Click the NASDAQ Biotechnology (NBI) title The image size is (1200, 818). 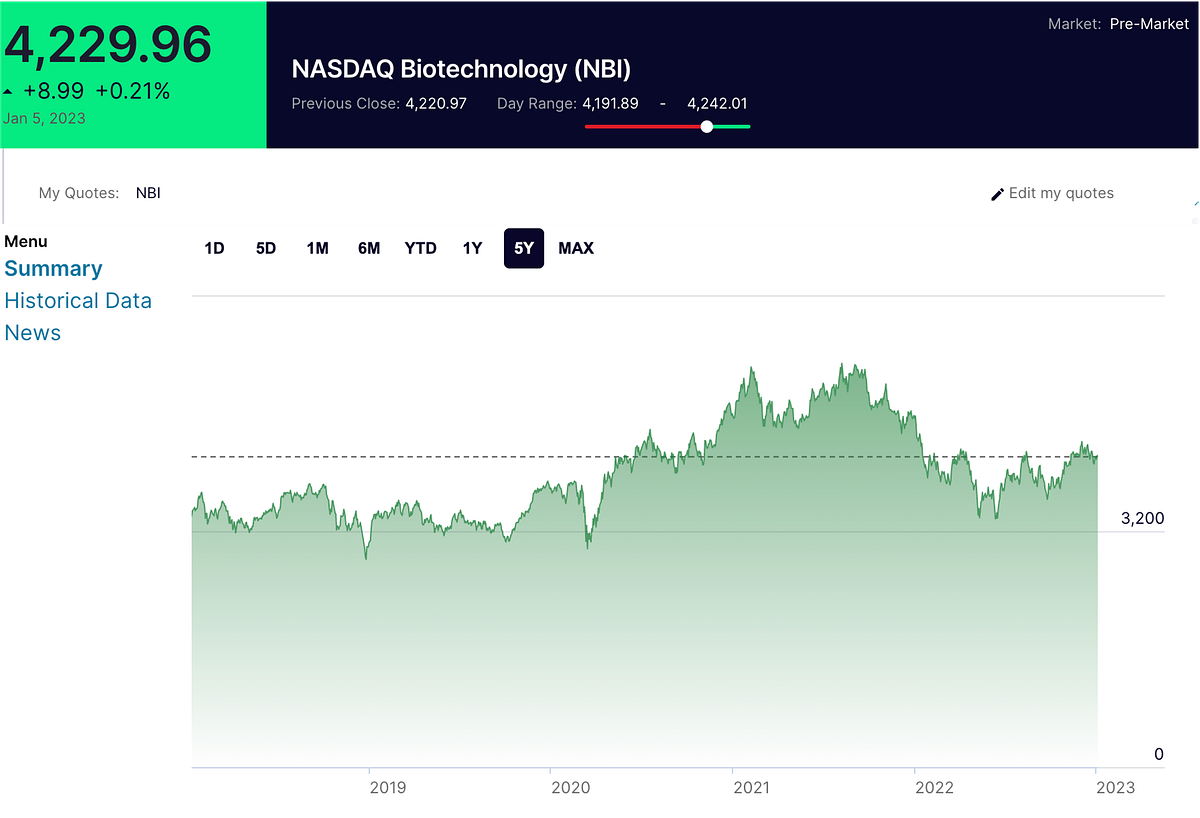pos(461,69)
